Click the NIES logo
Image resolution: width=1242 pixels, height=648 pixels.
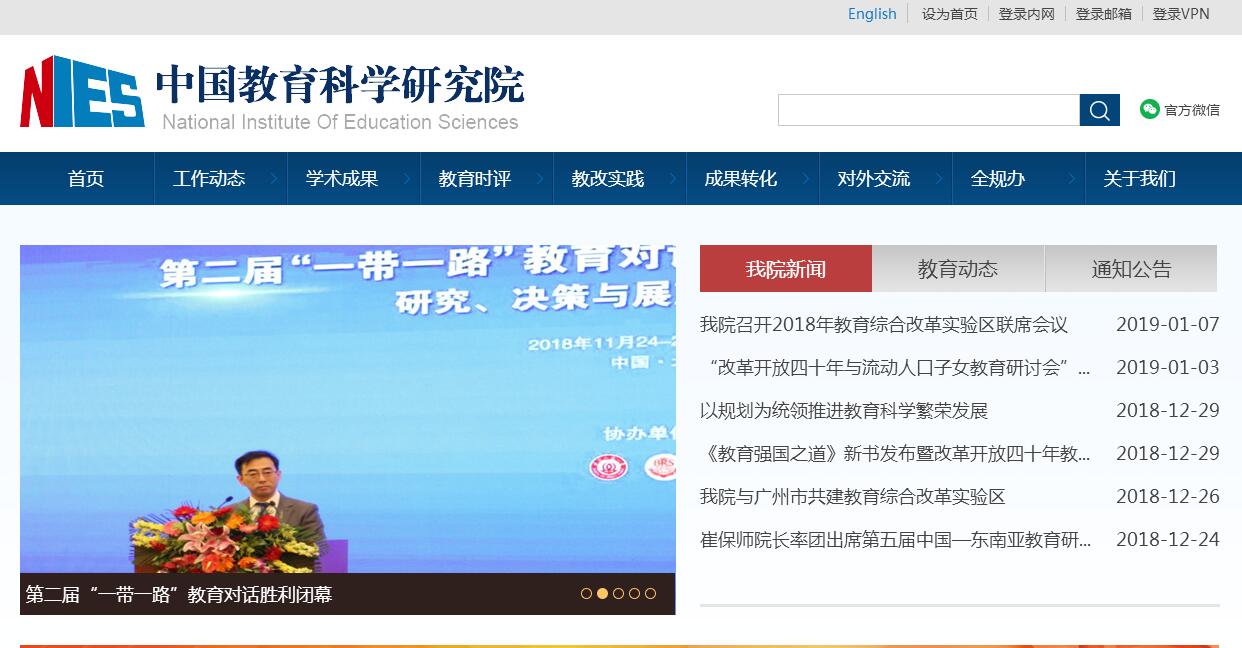tap(82, 92)
